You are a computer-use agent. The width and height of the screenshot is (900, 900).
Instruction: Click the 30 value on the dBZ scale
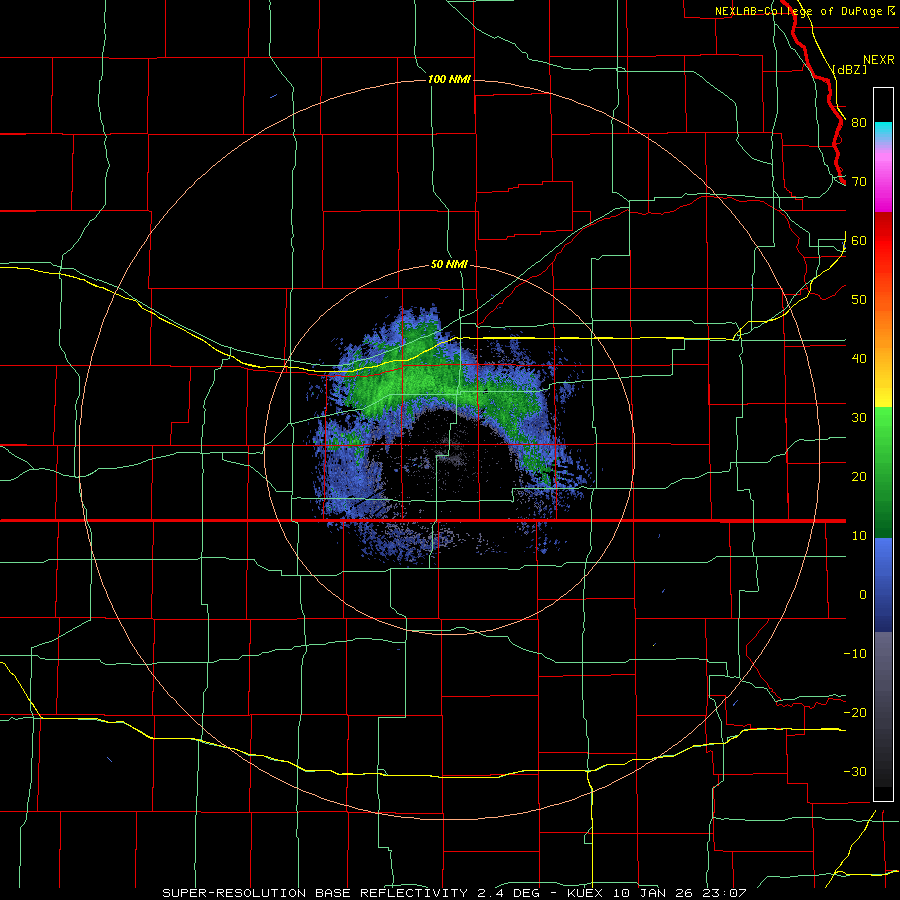coord(859,418)
